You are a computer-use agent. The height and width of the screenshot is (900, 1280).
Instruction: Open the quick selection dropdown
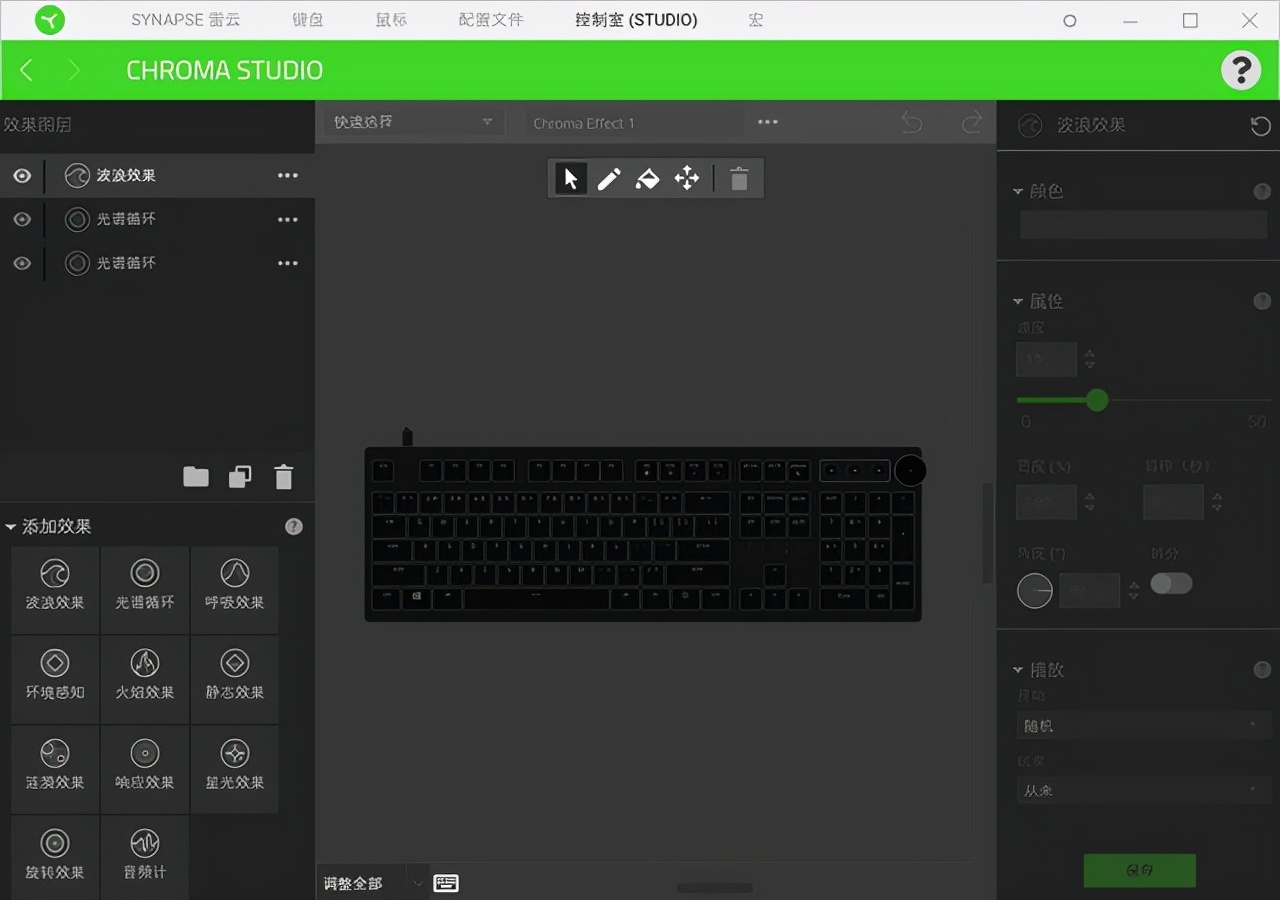pos(413,122)
